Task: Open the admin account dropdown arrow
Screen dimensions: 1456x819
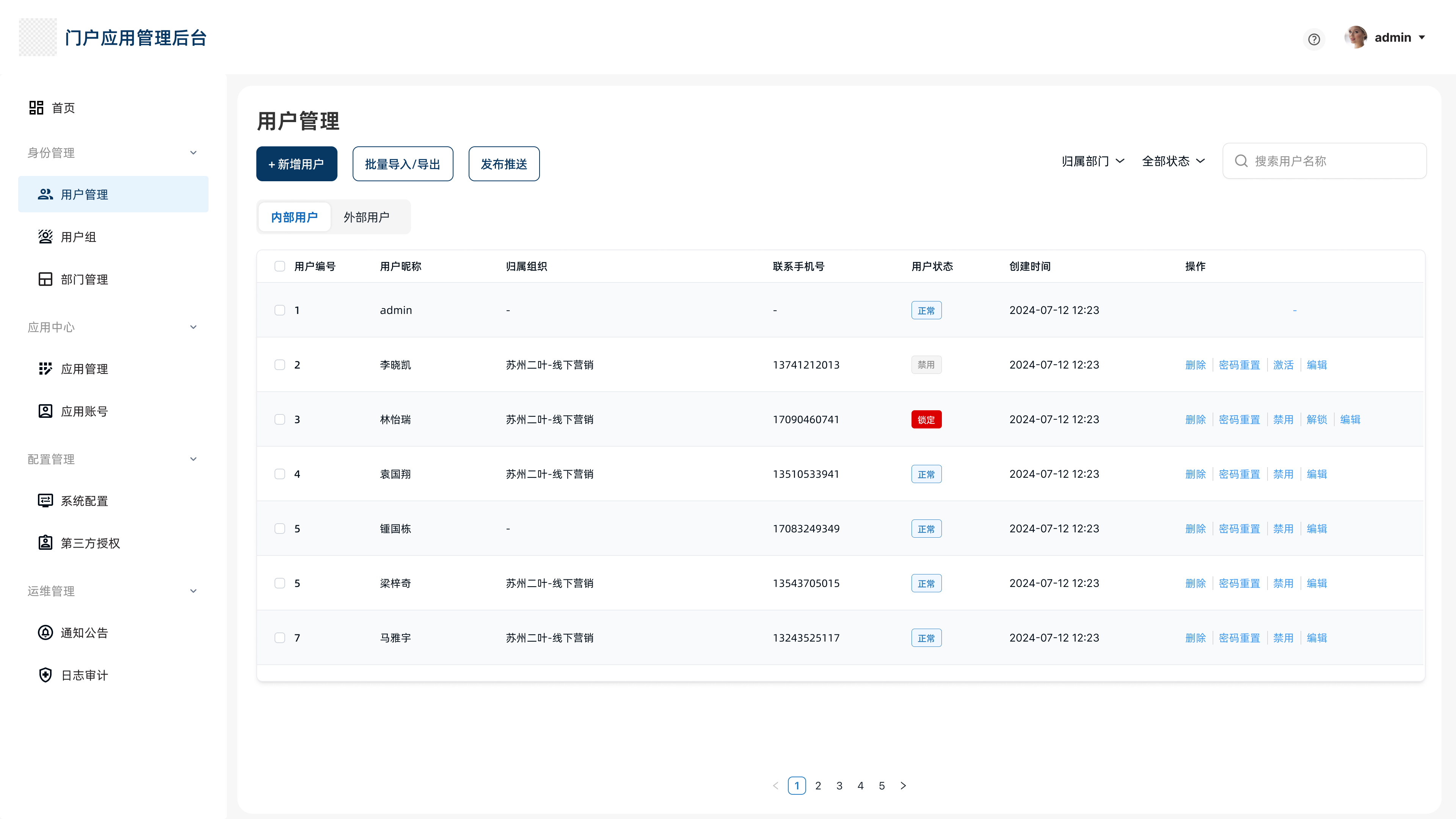Action: pos(1422,37)
